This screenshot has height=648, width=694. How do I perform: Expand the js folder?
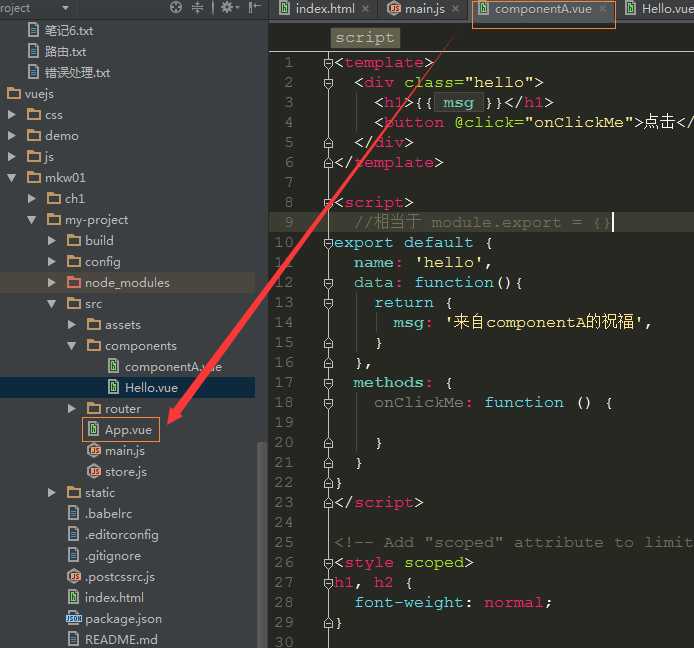12,156
